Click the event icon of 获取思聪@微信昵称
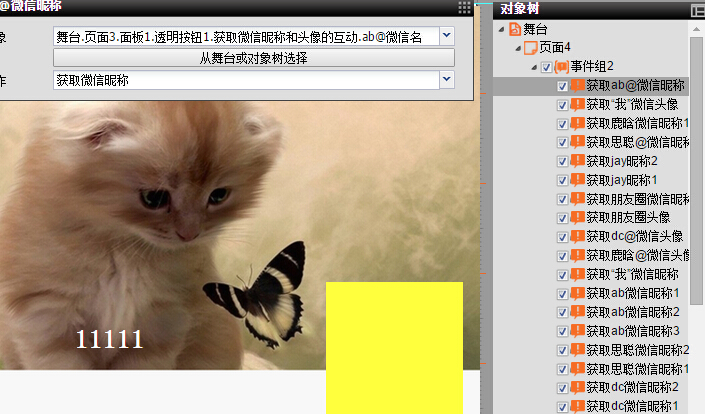The width and height of the screenshot is (705, 414). point(577,142)
